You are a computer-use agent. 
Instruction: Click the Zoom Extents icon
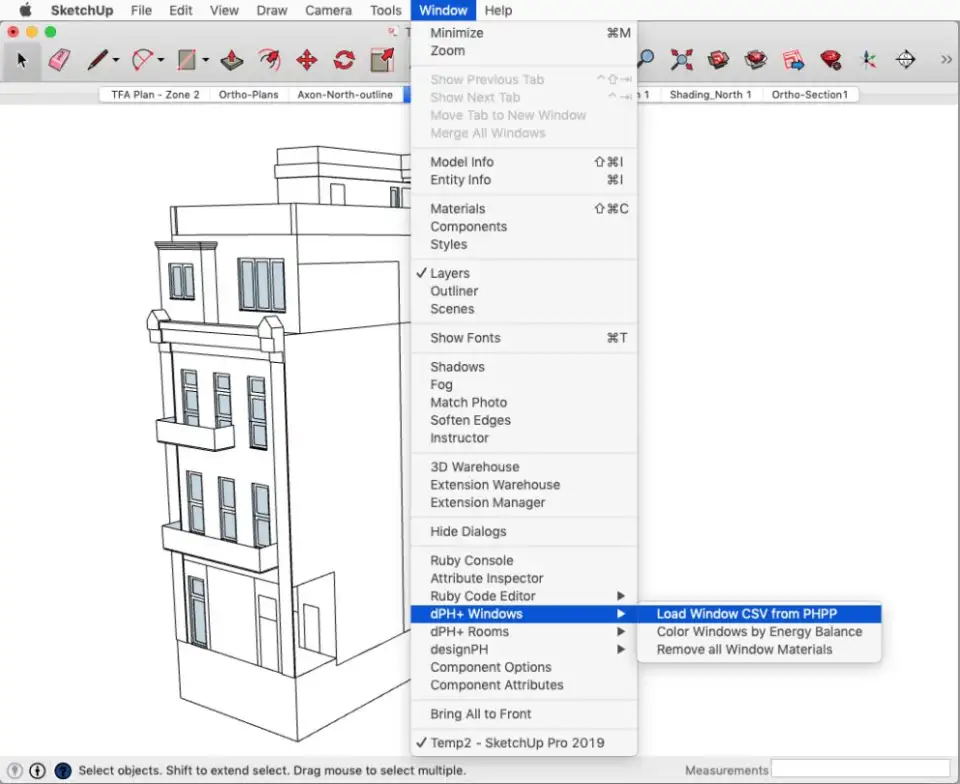(682, 60)
